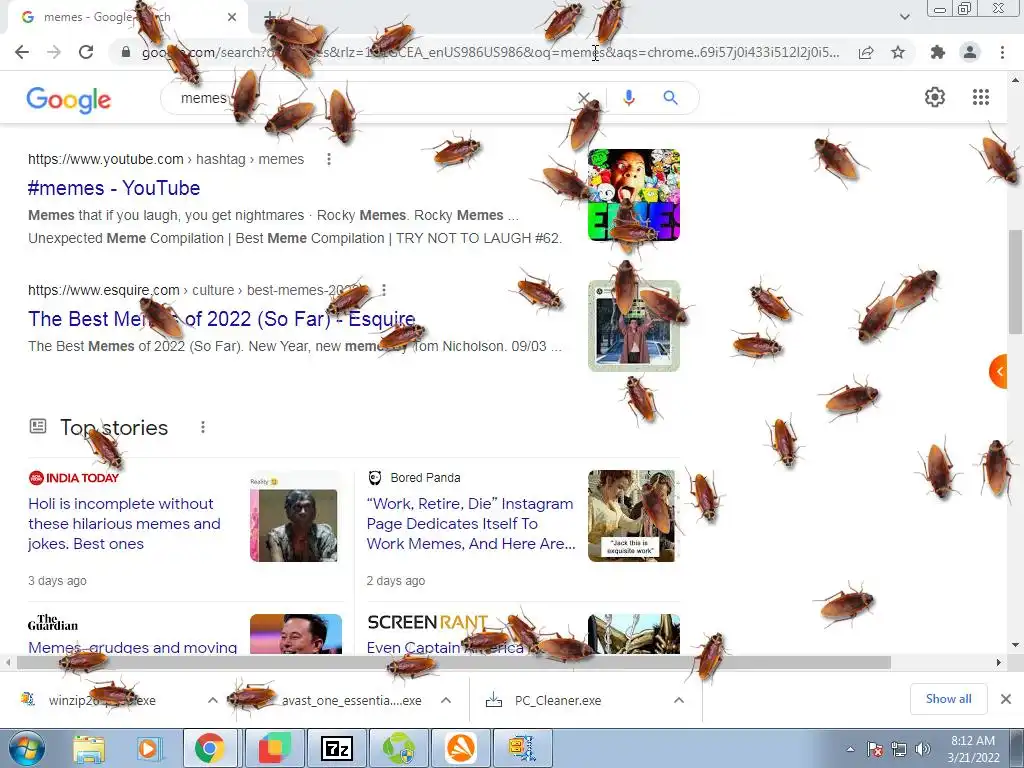Run the search with the magnifier icon
Viewport: 1024px width, 768px height.
(x=670, y=98)
